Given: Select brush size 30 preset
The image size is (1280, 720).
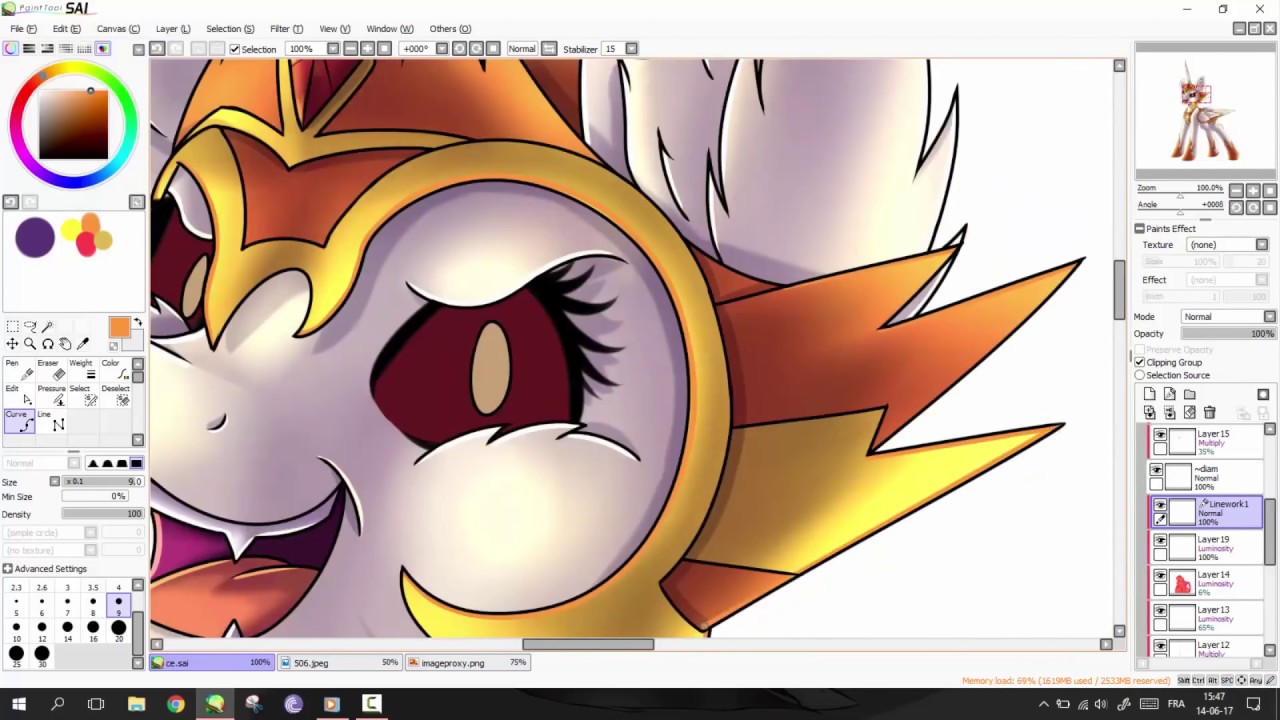Looking at the screenshot, I should click(42, 656).
